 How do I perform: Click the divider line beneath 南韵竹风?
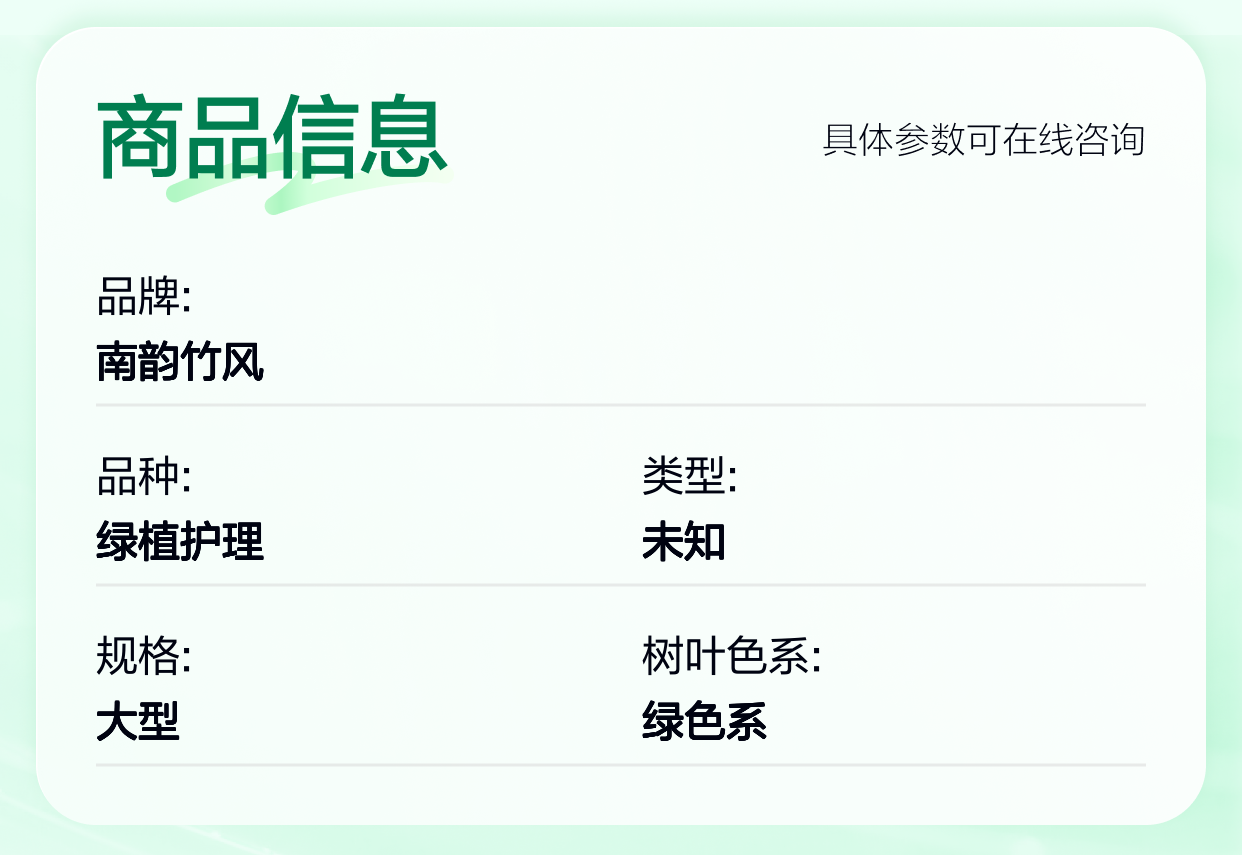click(x=621, y=405)
